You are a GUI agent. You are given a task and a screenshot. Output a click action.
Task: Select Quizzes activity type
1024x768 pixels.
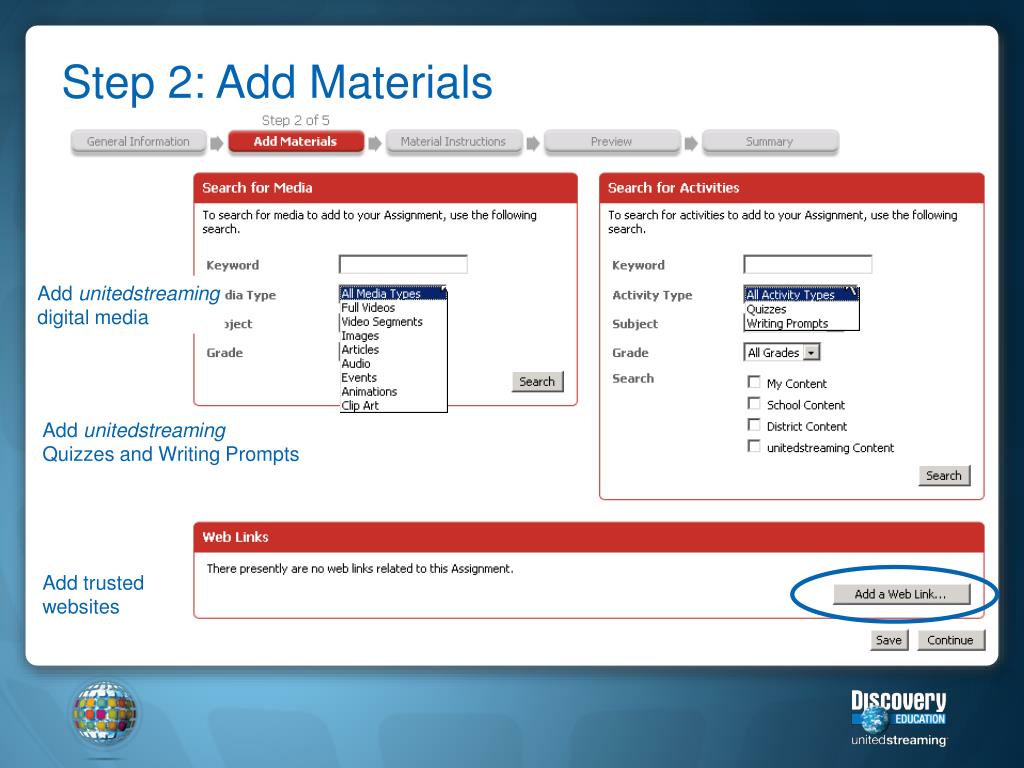click(801, 309)
